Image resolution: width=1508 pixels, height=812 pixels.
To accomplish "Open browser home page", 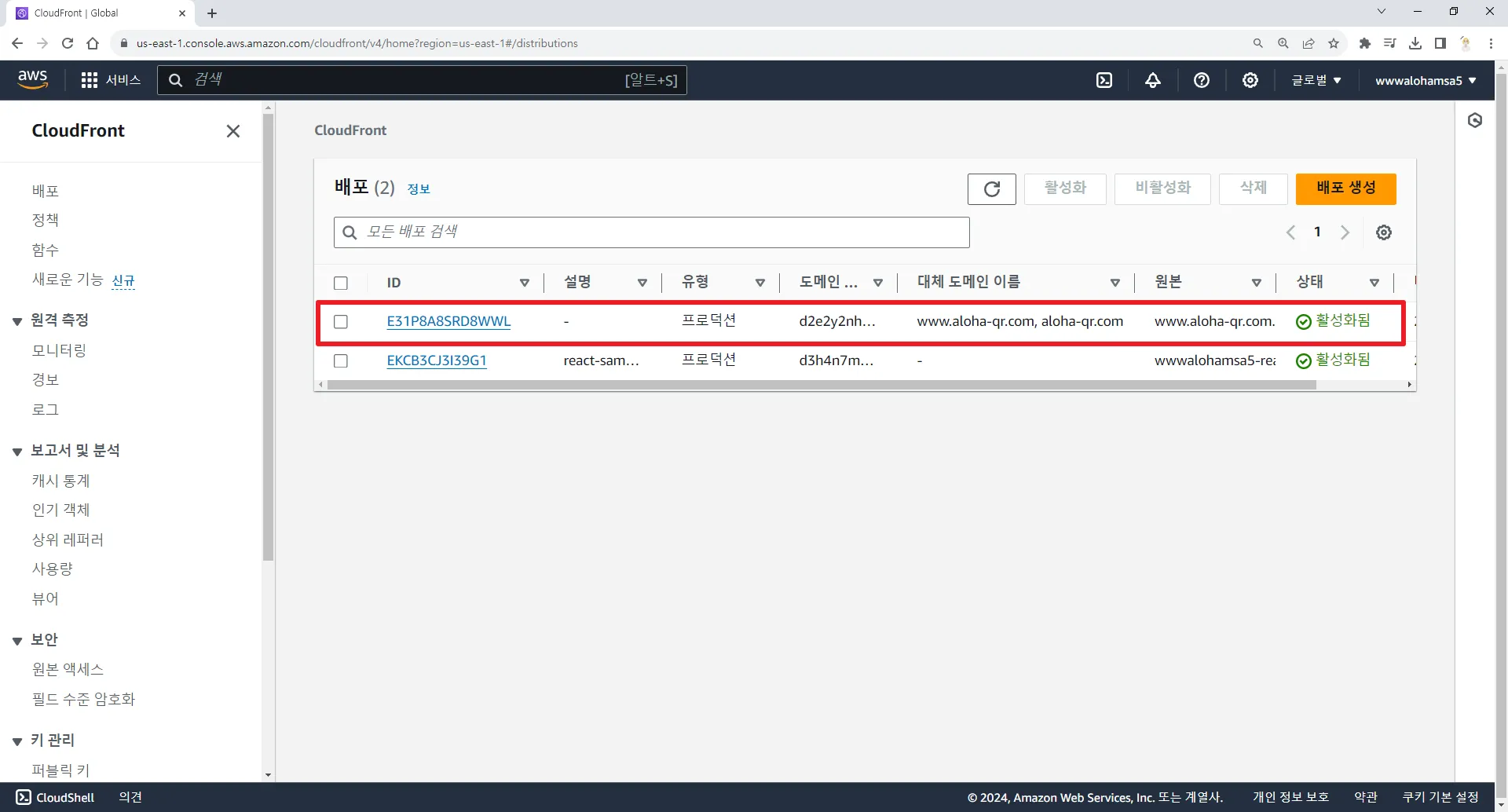I will pyautogui.click(x=93, y=43).
